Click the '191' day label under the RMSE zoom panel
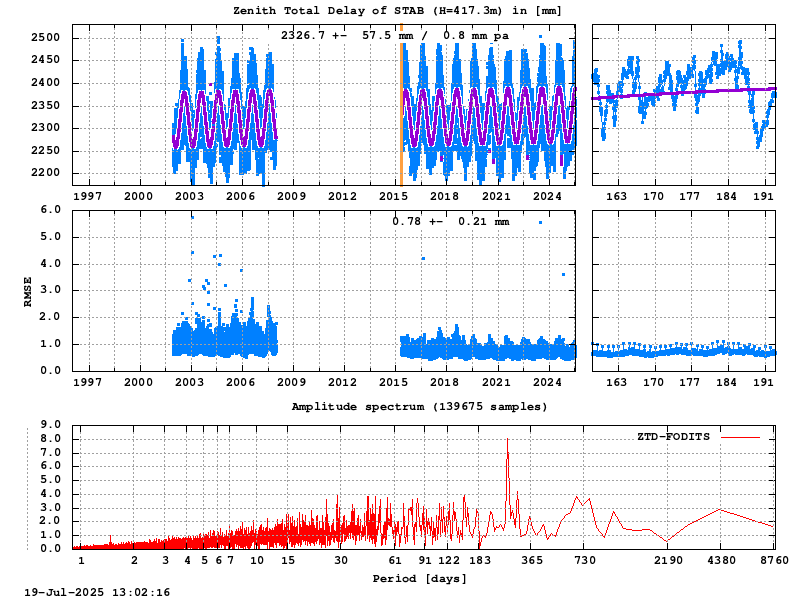The height and width of the screenshot is (600, 800). [763, 382]
